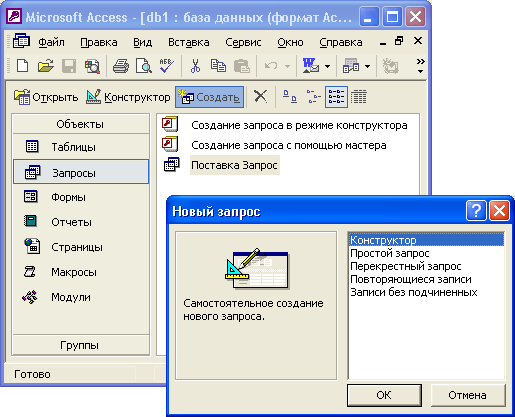Screen dimensions: 515x417
Task: Click the help question mark in dialog
Action: point(476,211)
